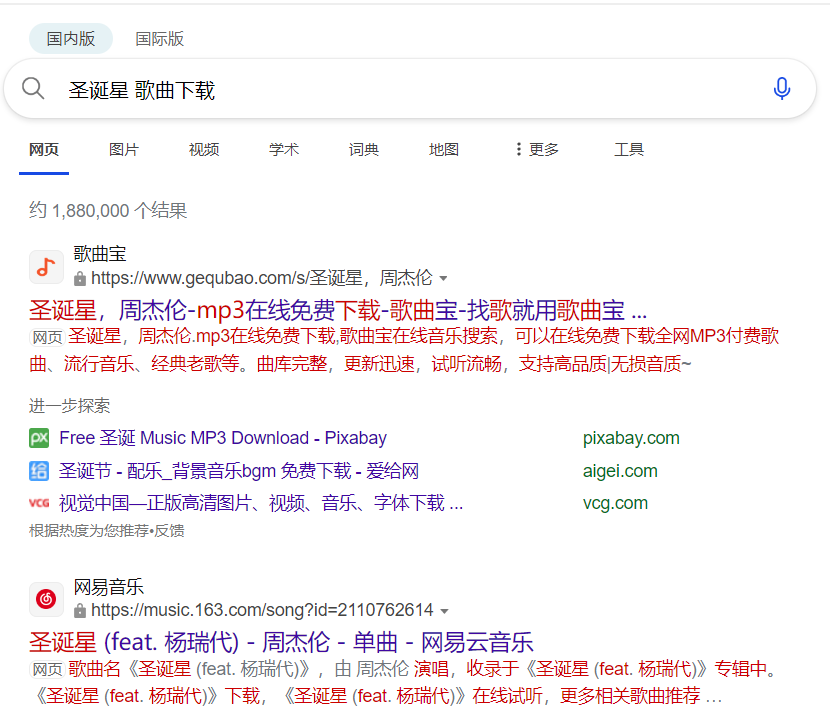Switch to 国际版 search mode
The image size is (830, 717).
pyautogui.click(x=159, y=39)
